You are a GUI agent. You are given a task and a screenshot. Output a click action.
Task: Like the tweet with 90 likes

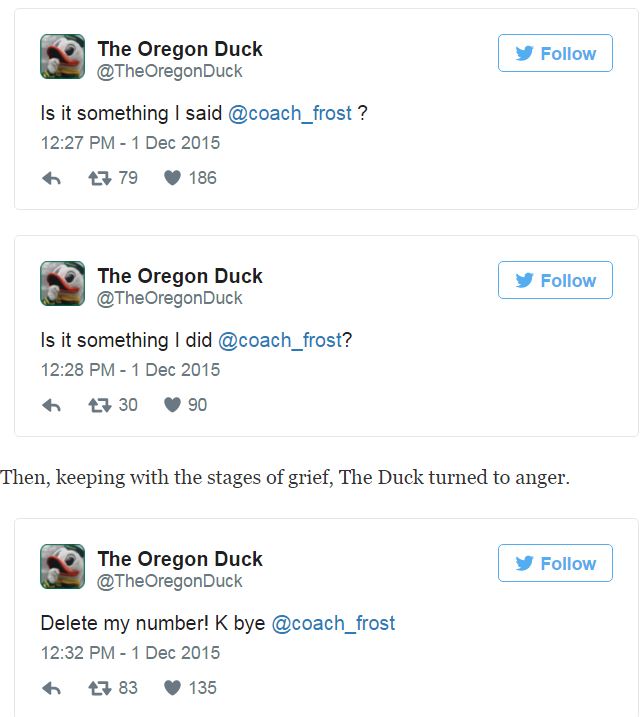click(172, 406)
